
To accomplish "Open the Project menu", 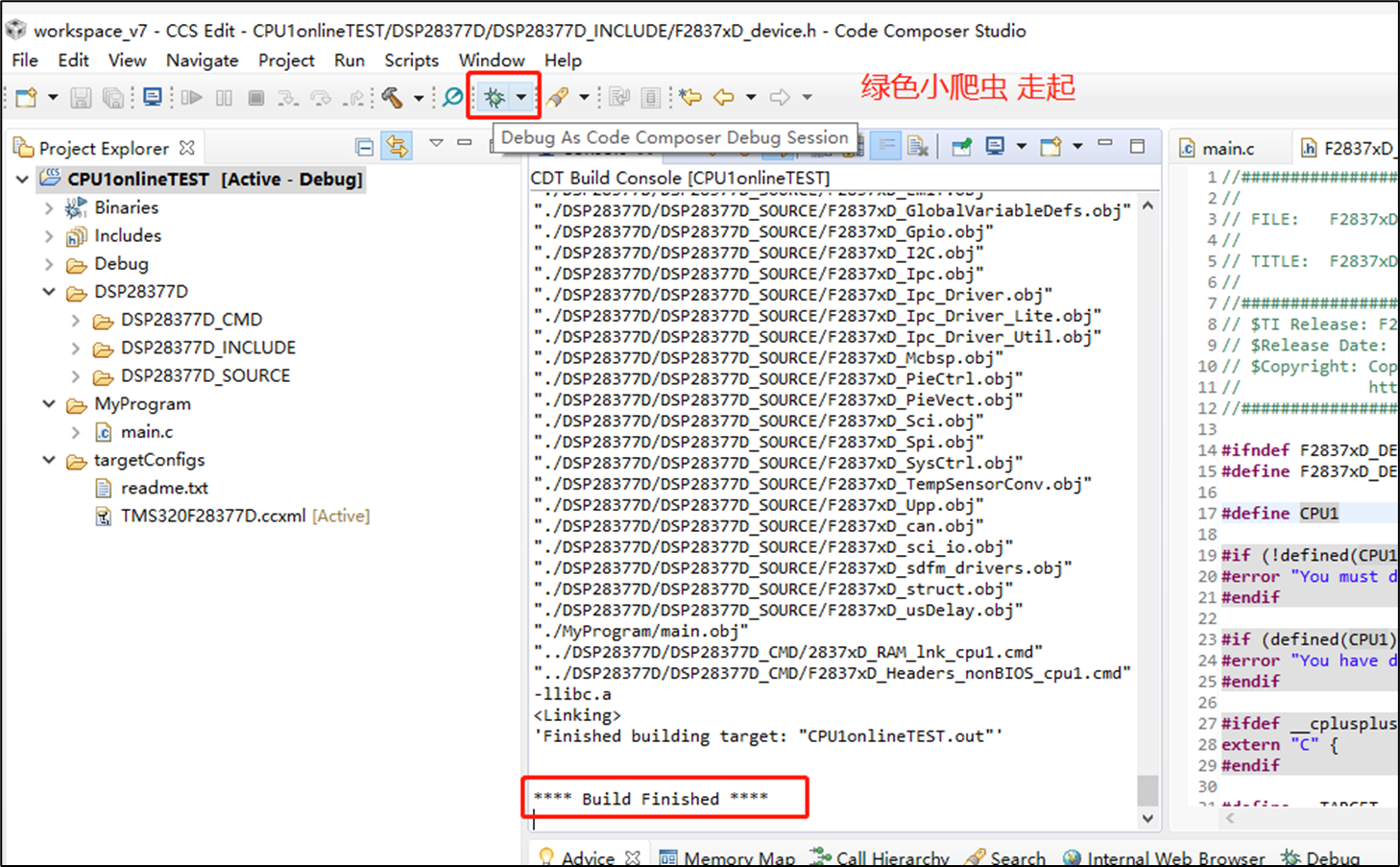I will pyautogui.click(x=285, y=60).
